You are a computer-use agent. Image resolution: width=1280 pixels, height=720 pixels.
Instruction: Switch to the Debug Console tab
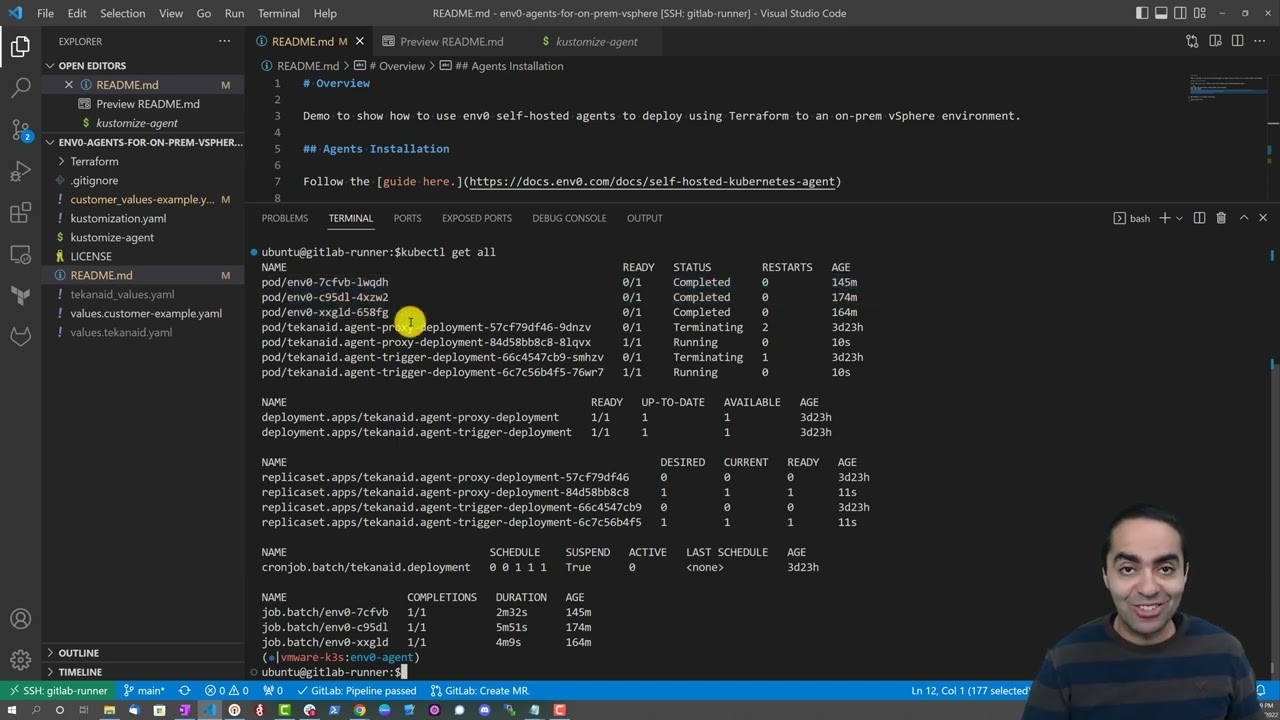click(569, 218)
